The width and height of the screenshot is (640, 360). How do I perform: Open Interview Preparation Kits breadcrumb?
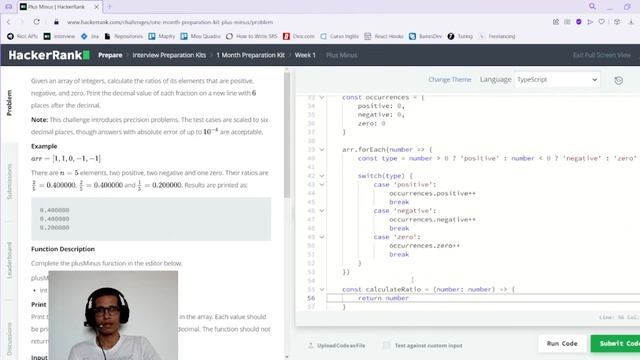click(x=169, y=55)
